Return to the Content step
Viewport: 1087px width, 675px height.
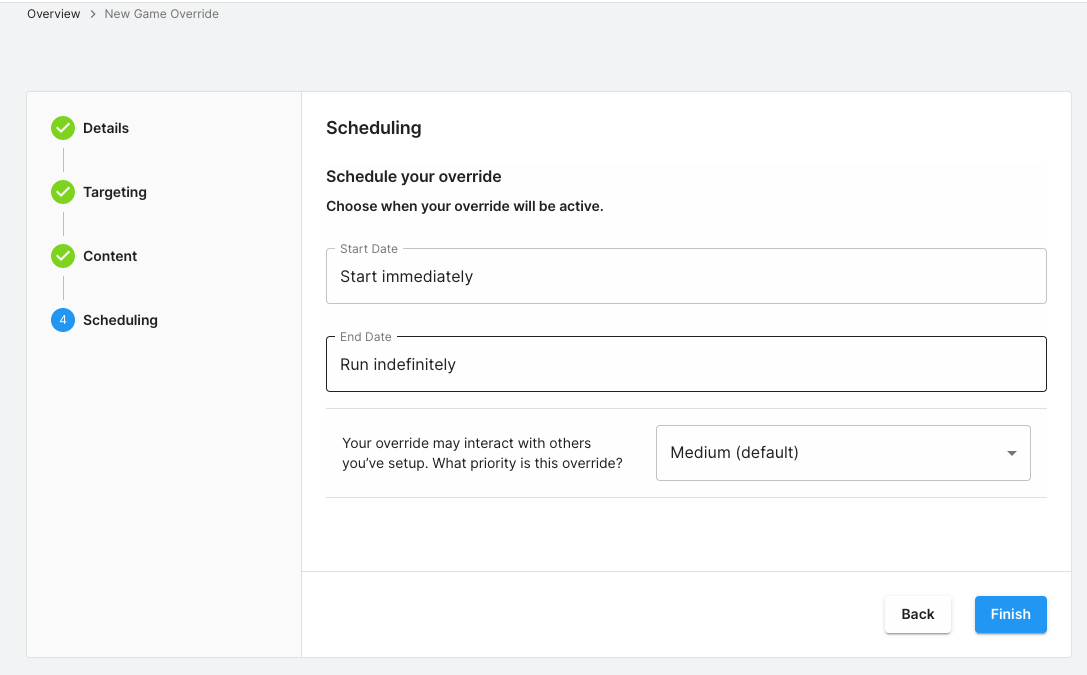click(110, 256)
